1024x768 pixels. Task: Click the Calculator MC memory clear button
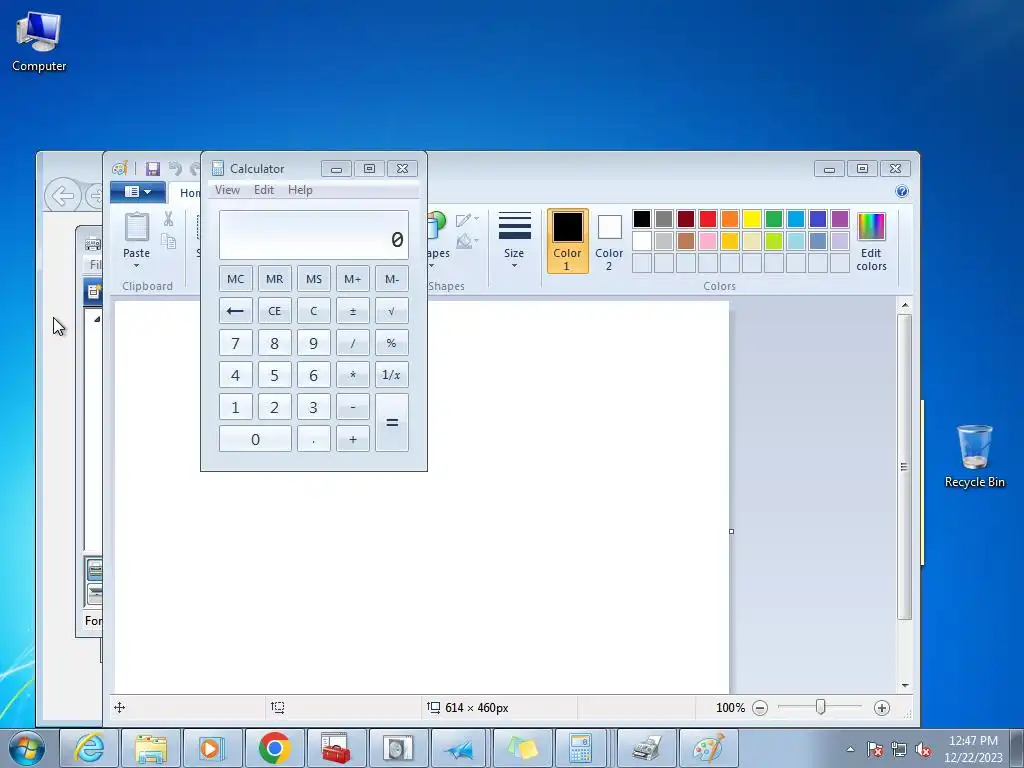(x=236, y=279)
